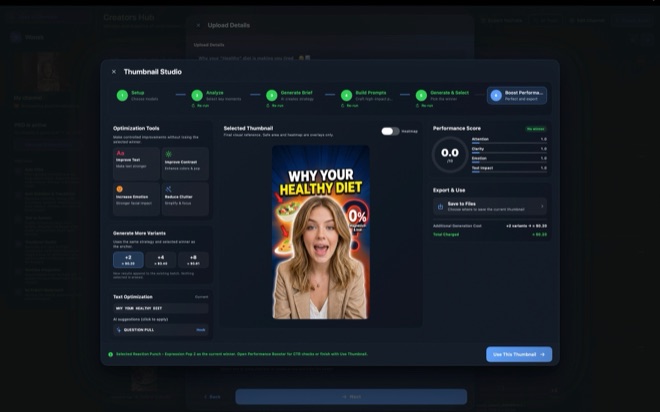Click the Improve Contrast sun icon
This screenshot has height=412, width=660.
[168, 154]
